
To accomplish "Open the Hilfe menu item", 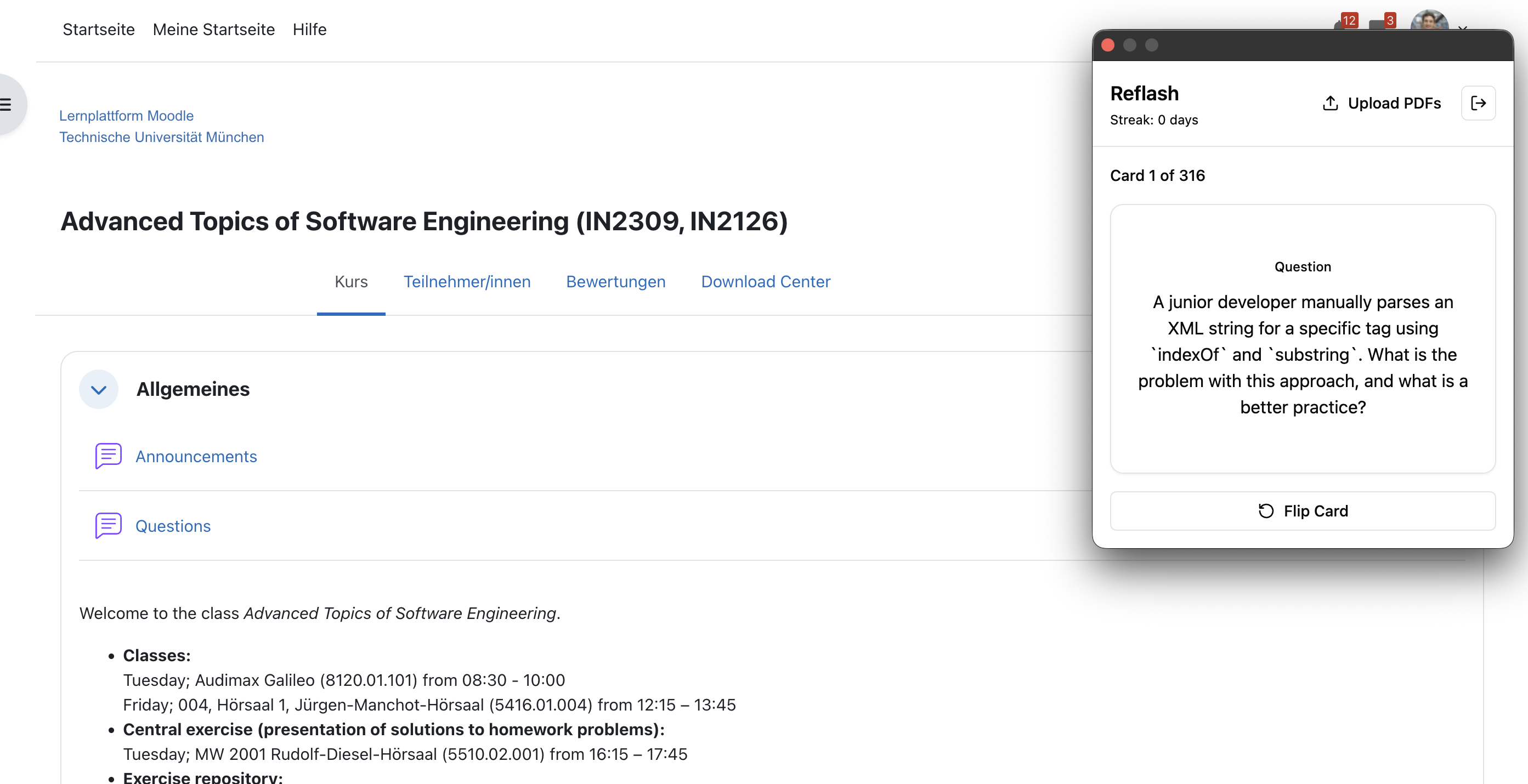I will point(309,30).
